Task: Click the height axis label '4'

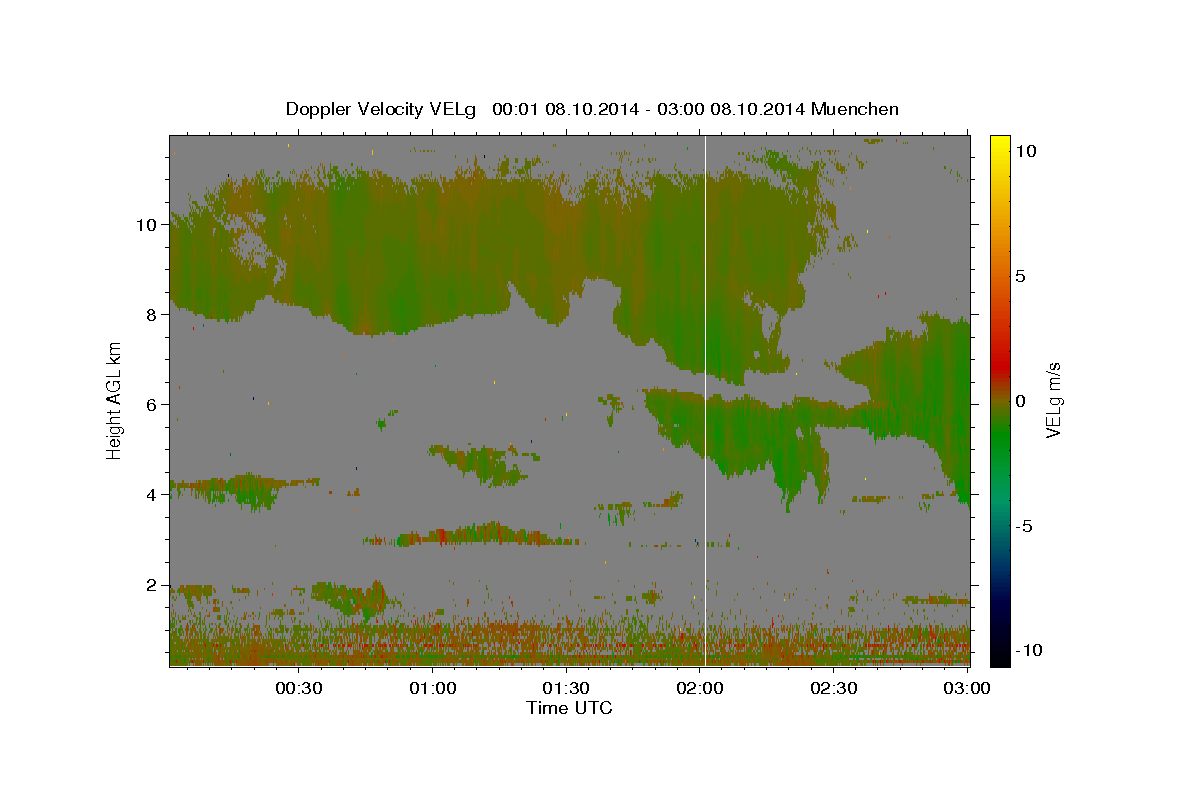Action: [x=152, y=495]
